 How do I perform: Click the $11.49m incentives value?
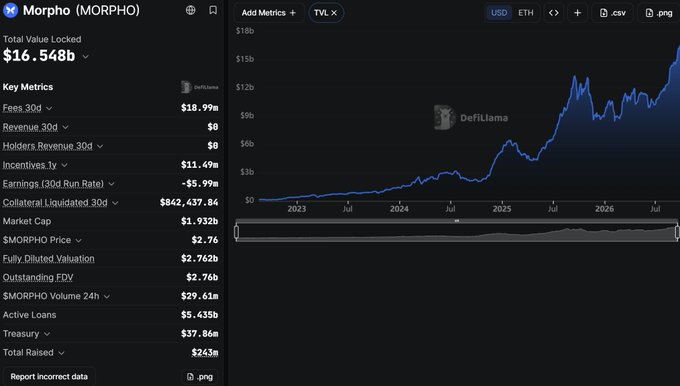coord(199,165)
